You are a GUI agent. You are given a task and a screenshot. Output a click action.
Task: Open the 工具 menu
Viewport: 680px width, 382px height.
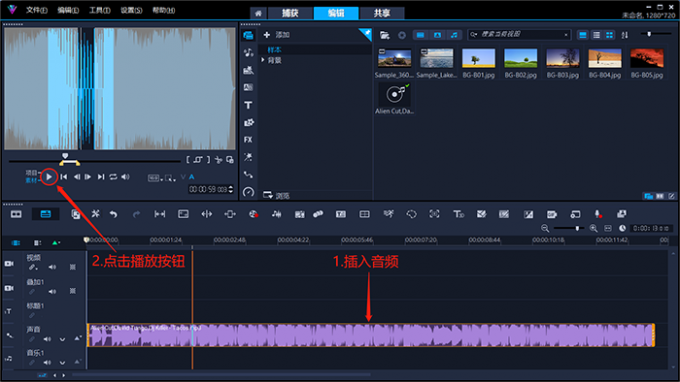pyautogui.click(x=100, y=10)
